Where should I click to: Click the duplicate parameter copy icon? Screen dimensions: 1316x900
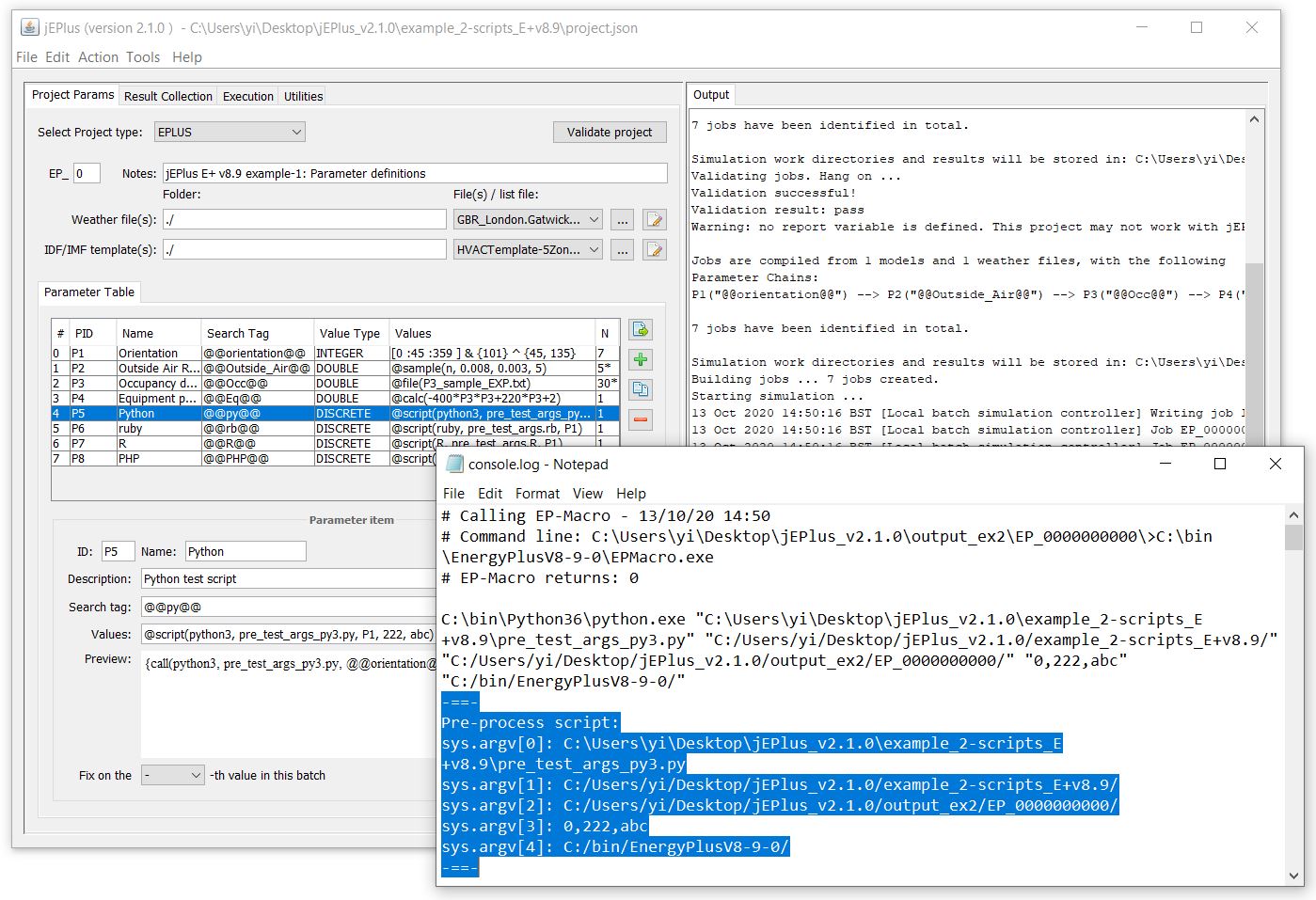pyautogui.click(x=641, y=389)
